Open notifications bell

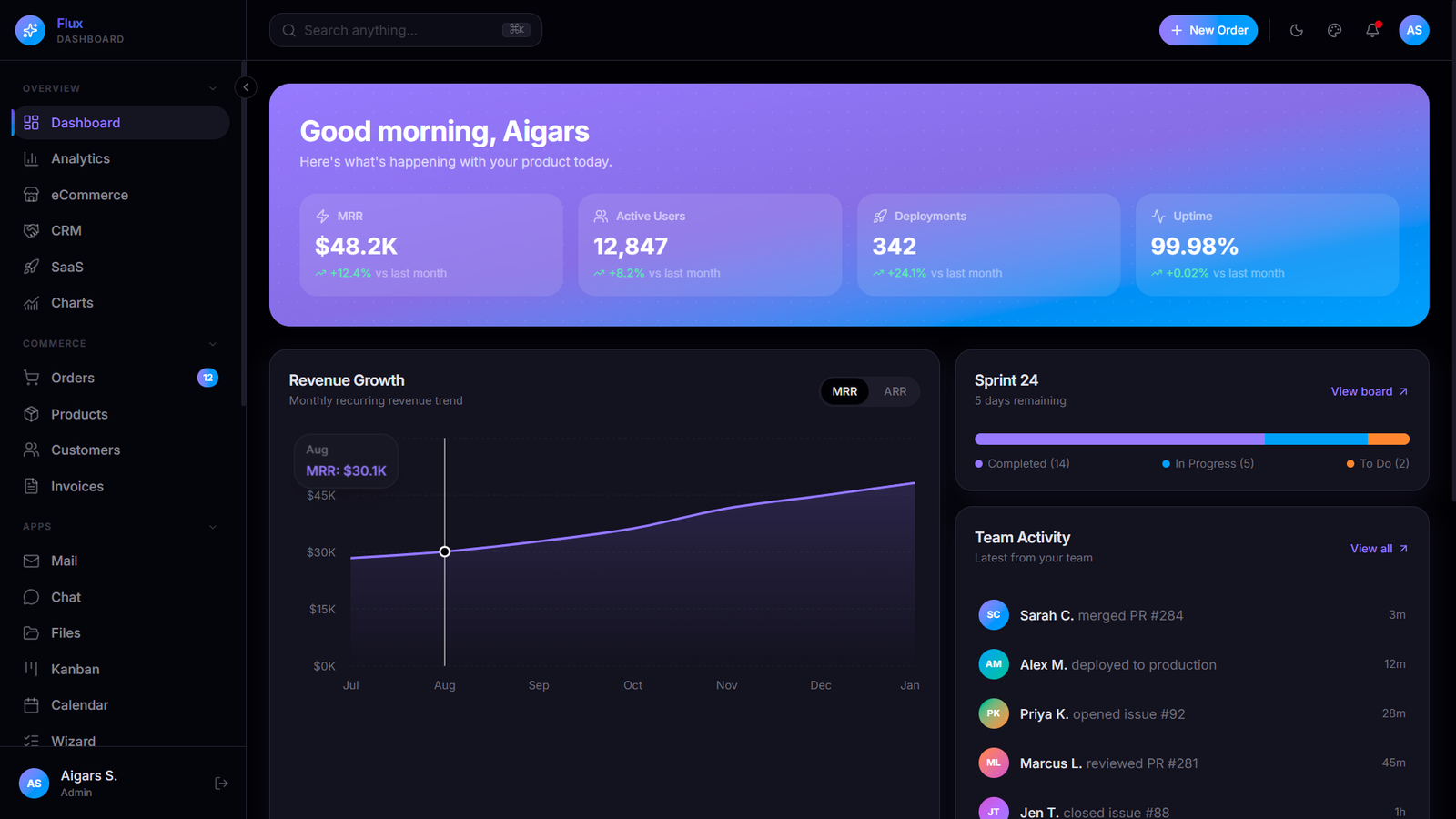(1372, 30)
